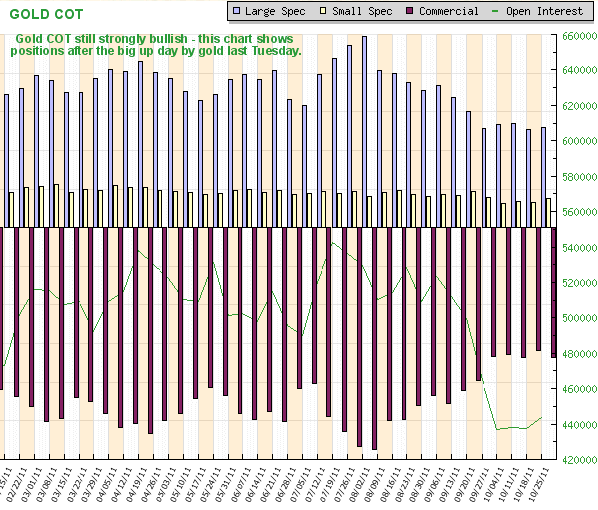Image resolution: width=598 pixels, height=510 pixels.
Task: Select the Commercial legend label
Action: [448, 11]
